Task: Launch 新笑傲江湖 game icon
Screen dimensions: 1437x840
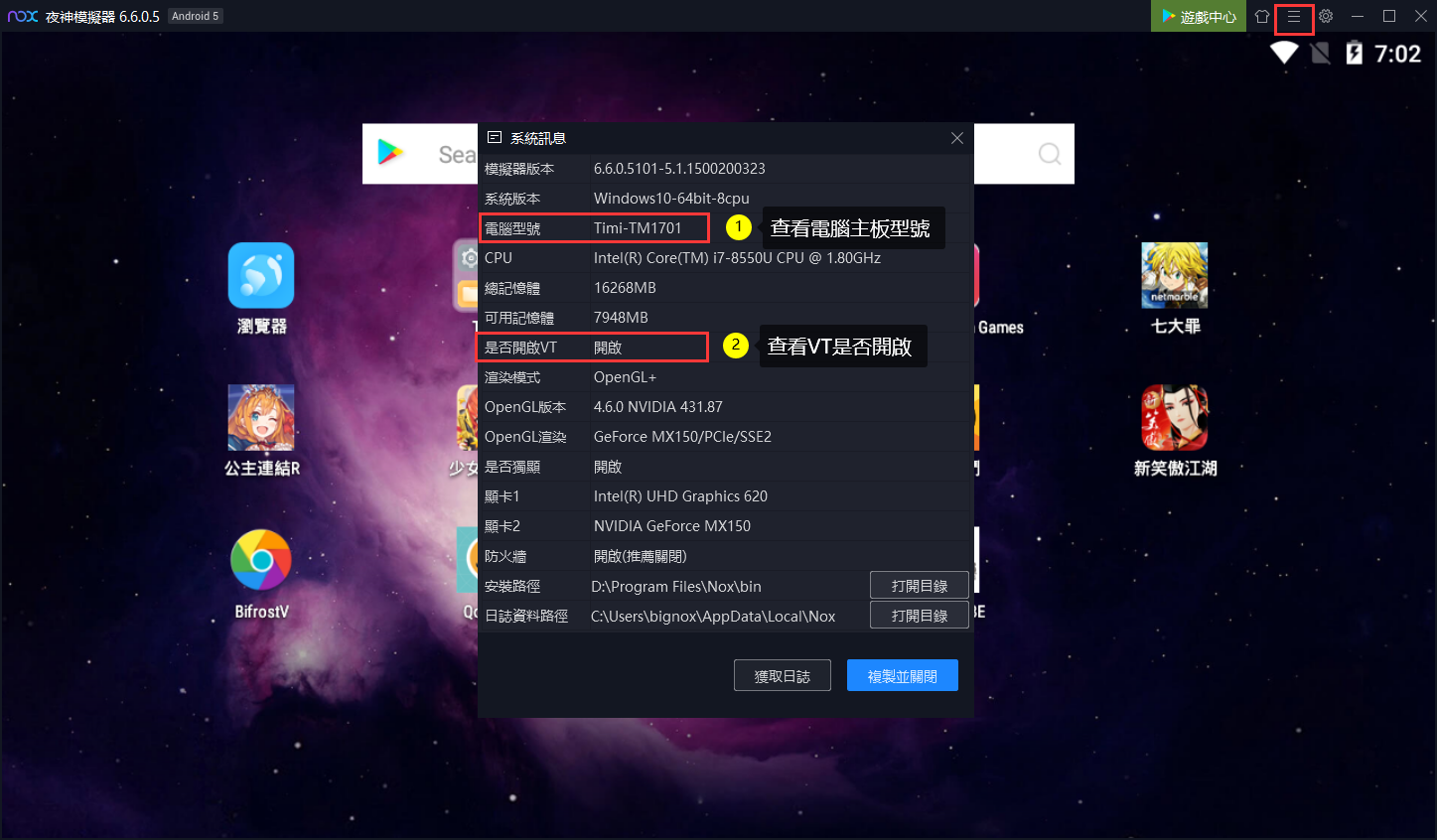Action: (x=1175, y=430)
